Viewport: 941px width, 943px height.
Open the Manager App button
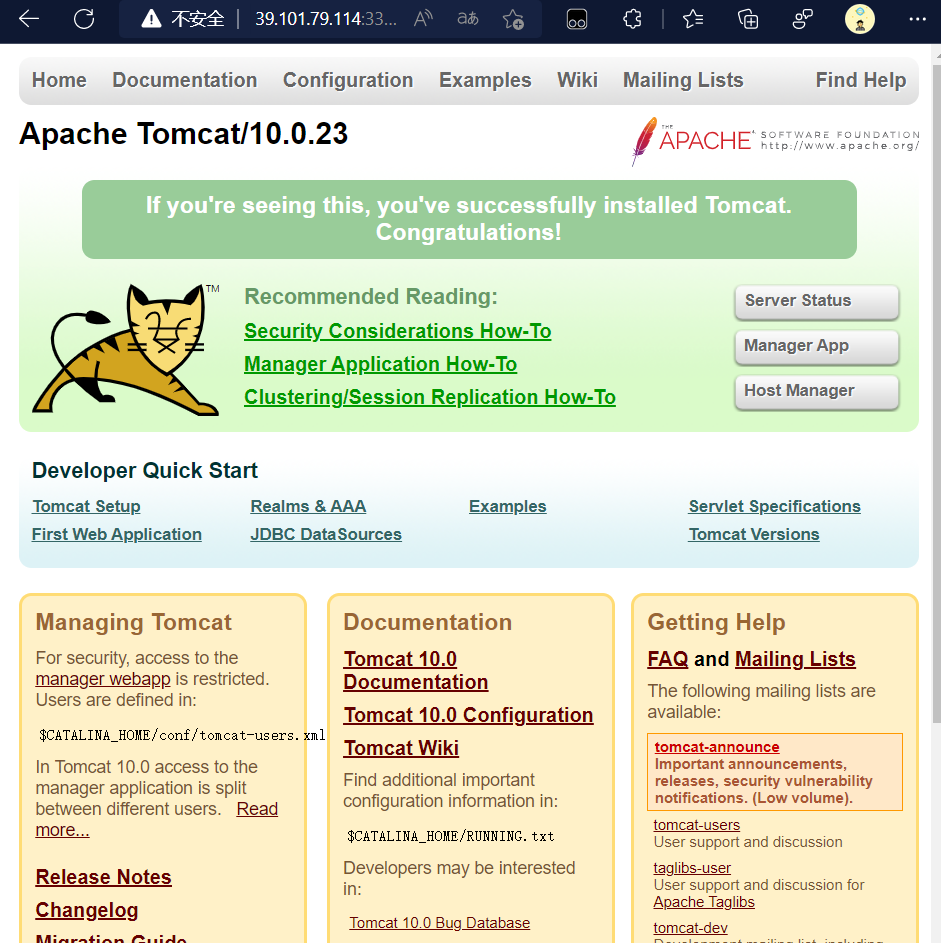816,346
